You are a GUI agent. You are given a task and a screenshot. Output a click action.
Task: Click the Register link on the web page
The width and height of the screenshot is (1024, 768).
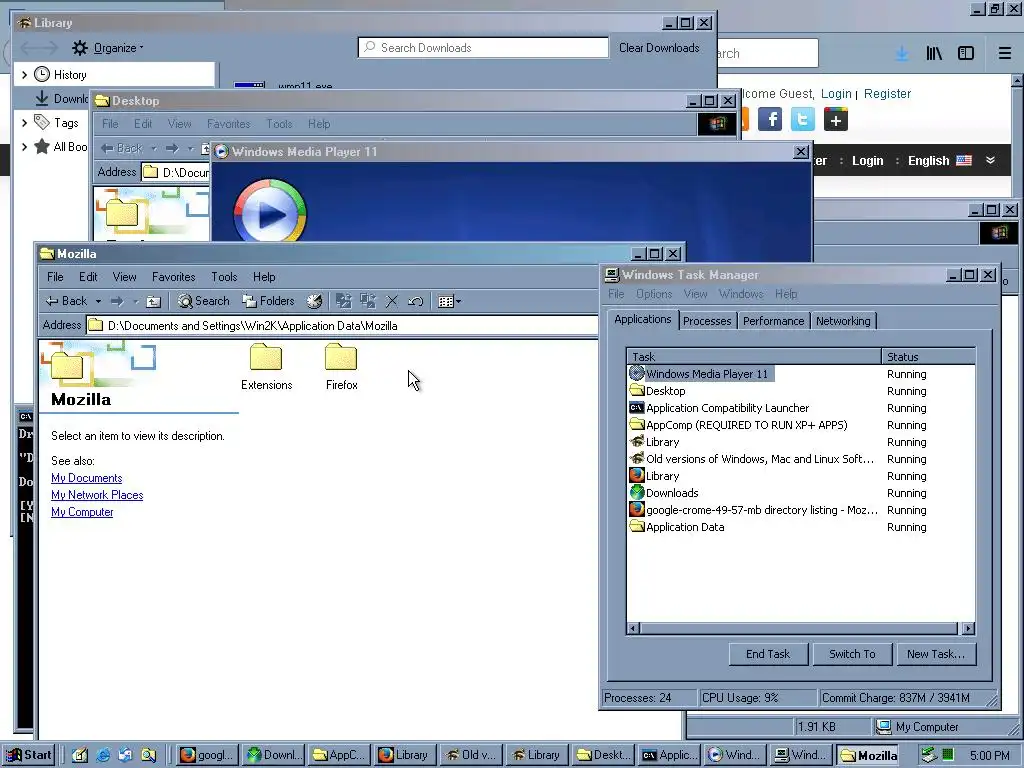[x=887, y=93]
